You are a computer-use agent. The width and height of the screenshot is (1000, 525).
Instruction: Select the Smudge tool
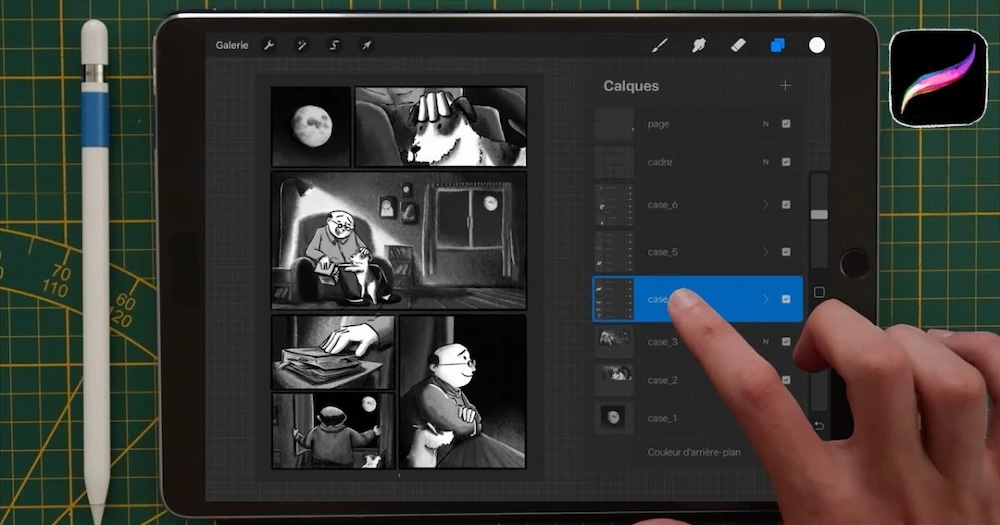pyautogui.click(x=699, y=45)
